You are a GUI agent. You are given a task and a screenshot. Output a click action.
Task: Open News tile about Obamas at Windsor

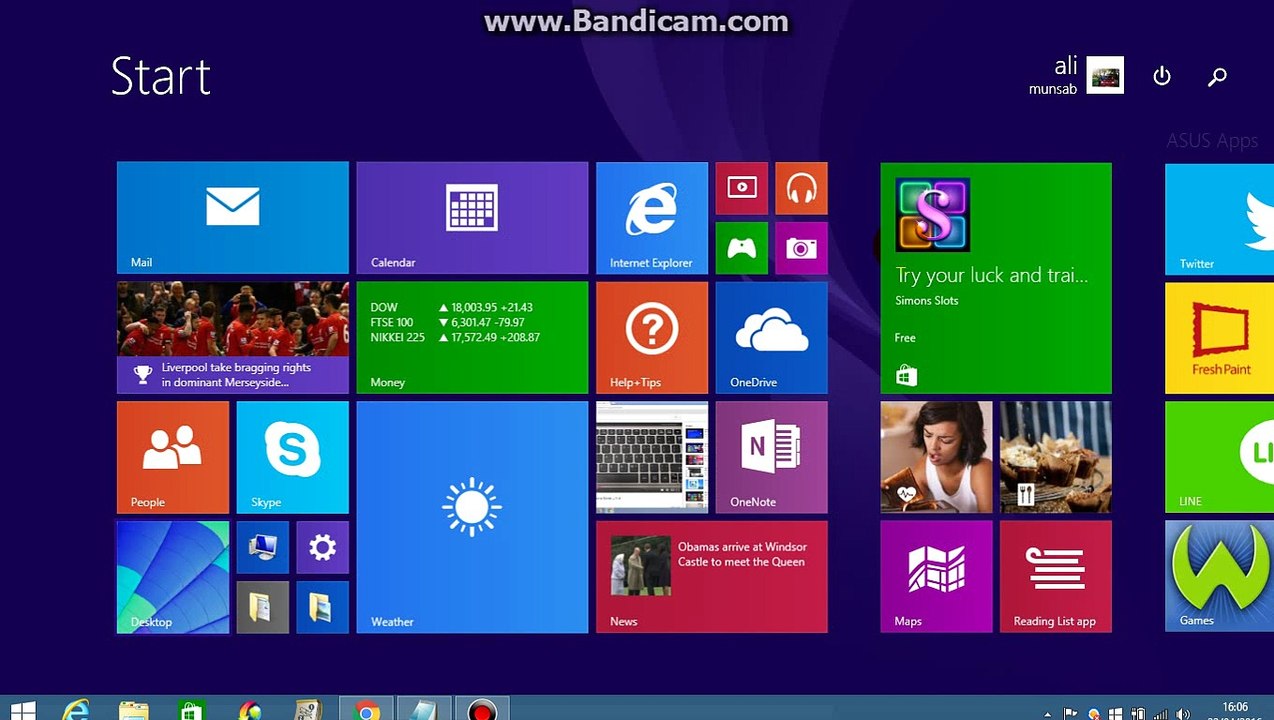pyautogui.click(x=712, y=577)
